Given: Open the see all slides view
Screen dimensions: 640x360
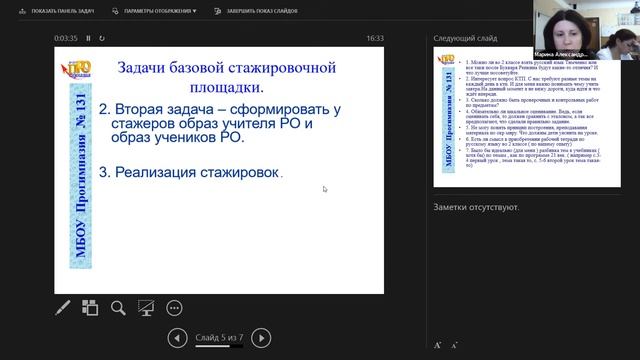Looking at the screenshot, I should [90, 308].
